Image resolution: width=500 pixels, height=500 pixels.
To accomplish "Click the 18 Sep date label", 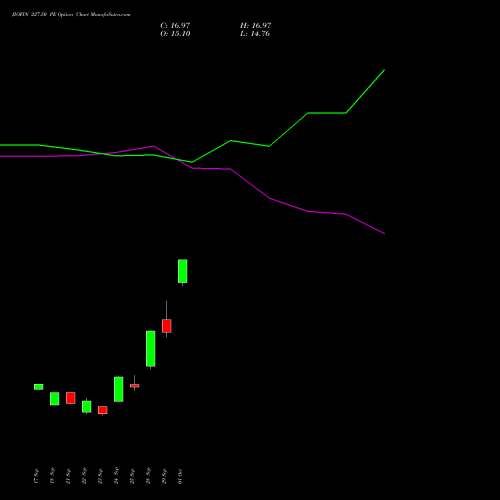I will click(52, 476).
